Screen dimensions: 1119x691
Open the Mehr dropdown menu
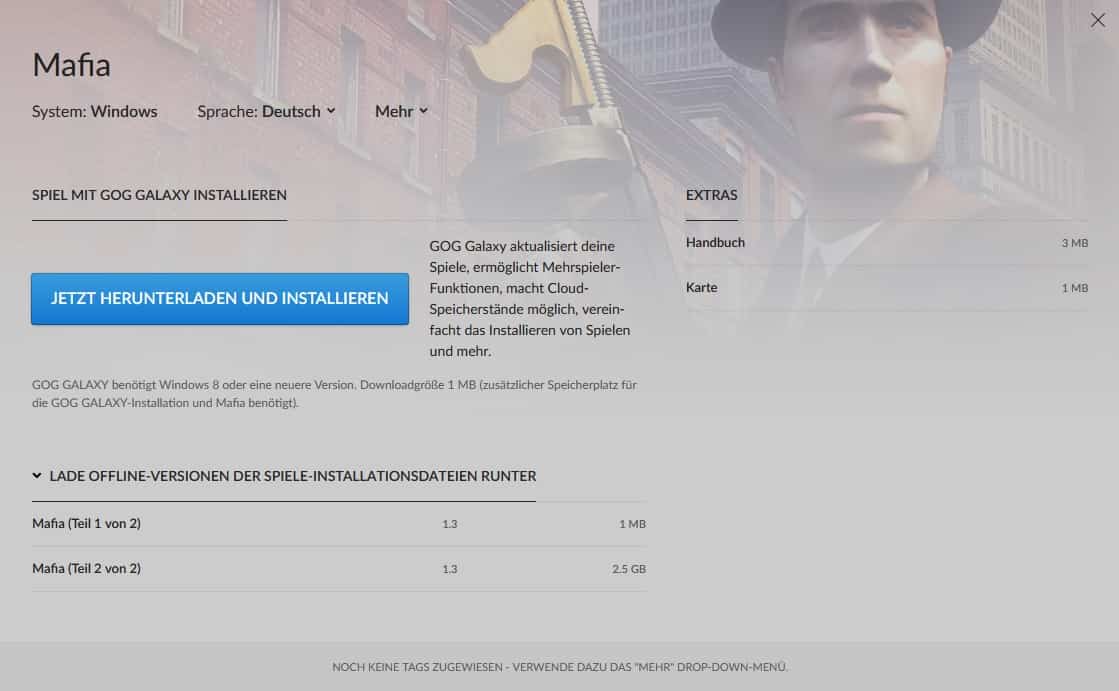[x=401, y=111]
